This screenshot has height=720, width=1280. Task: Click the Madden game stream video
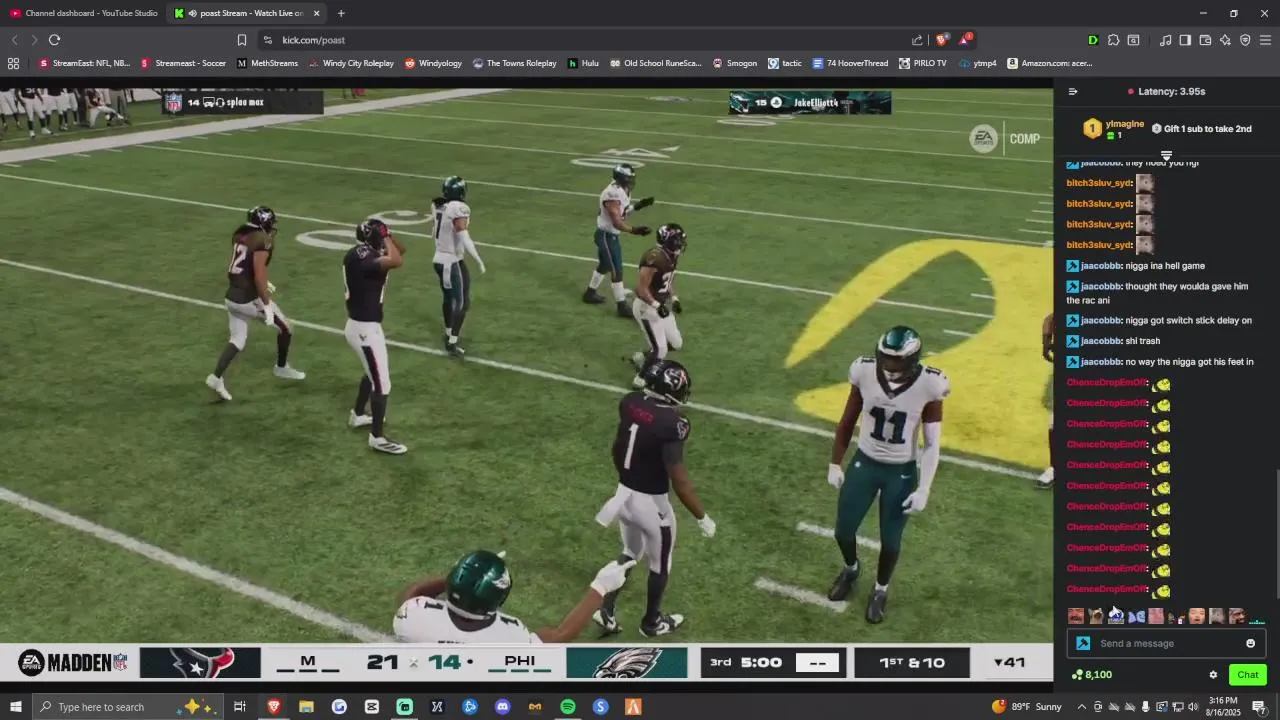pyautogui.click(x=526, y=385)
